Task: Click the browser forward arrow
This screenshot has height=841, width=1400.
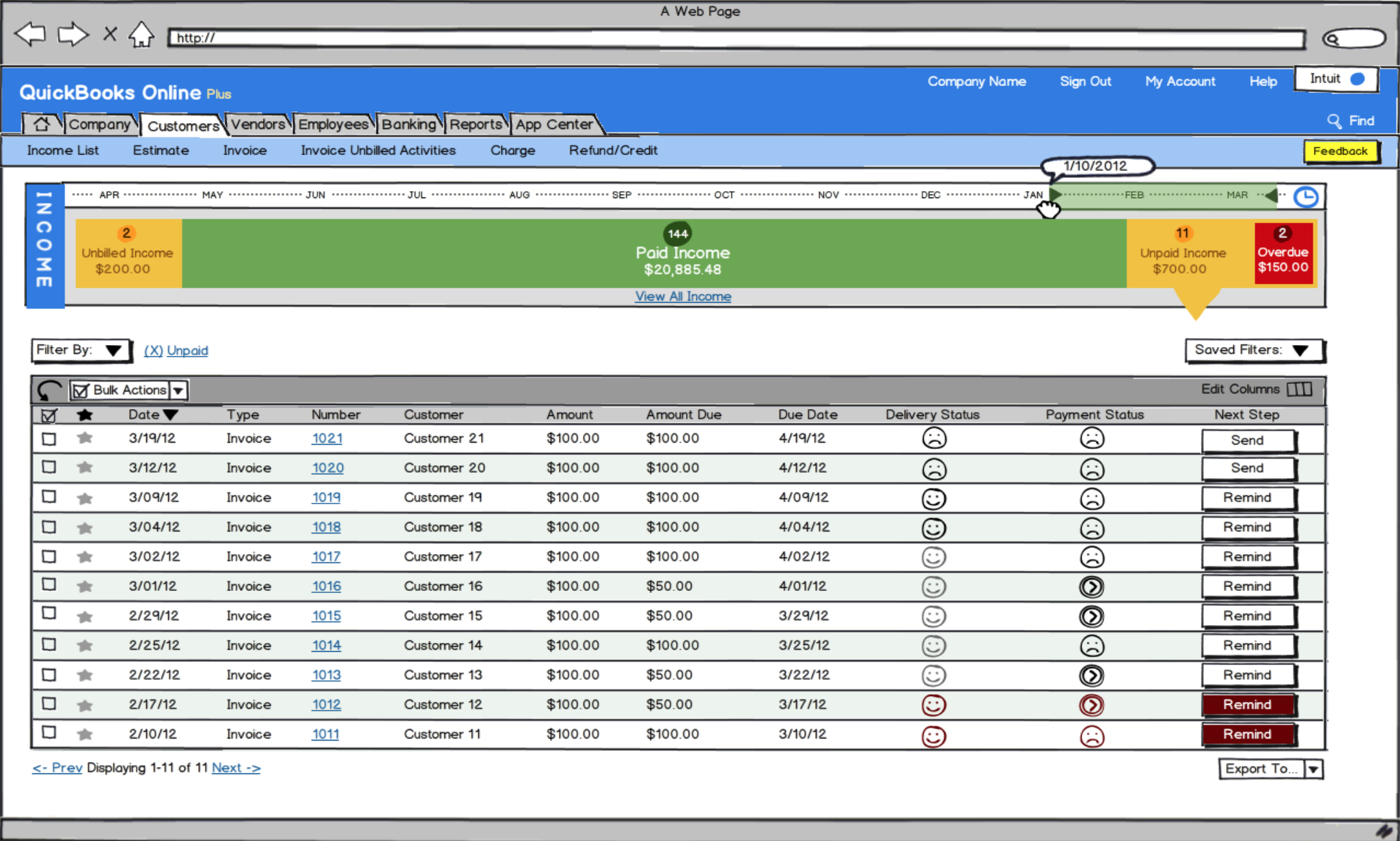Action: [x=73, y=33]
